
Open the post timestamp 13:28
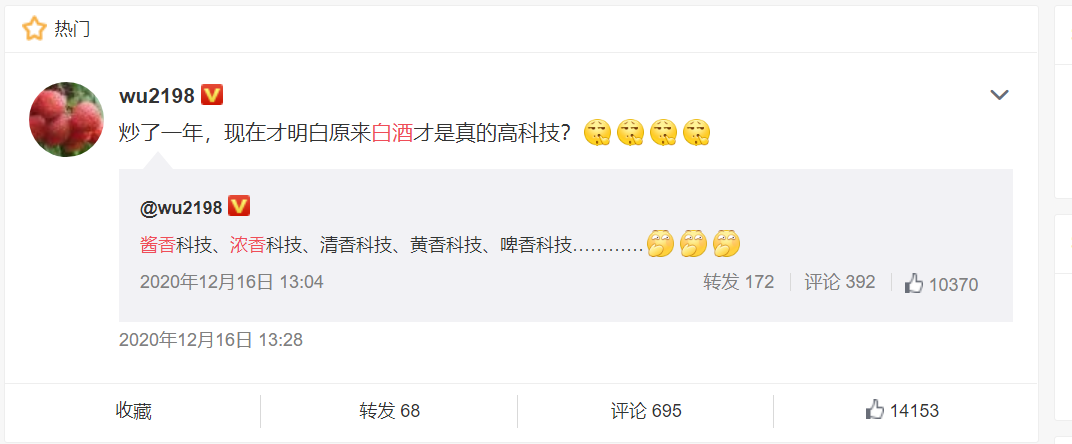[211, 340]
